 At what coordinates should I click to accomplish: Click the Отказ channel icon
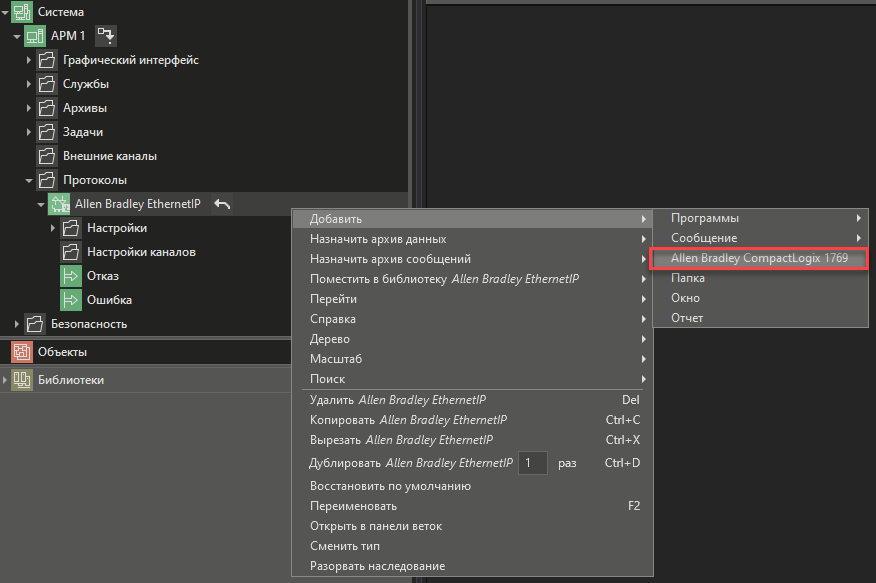pos(71,276)
